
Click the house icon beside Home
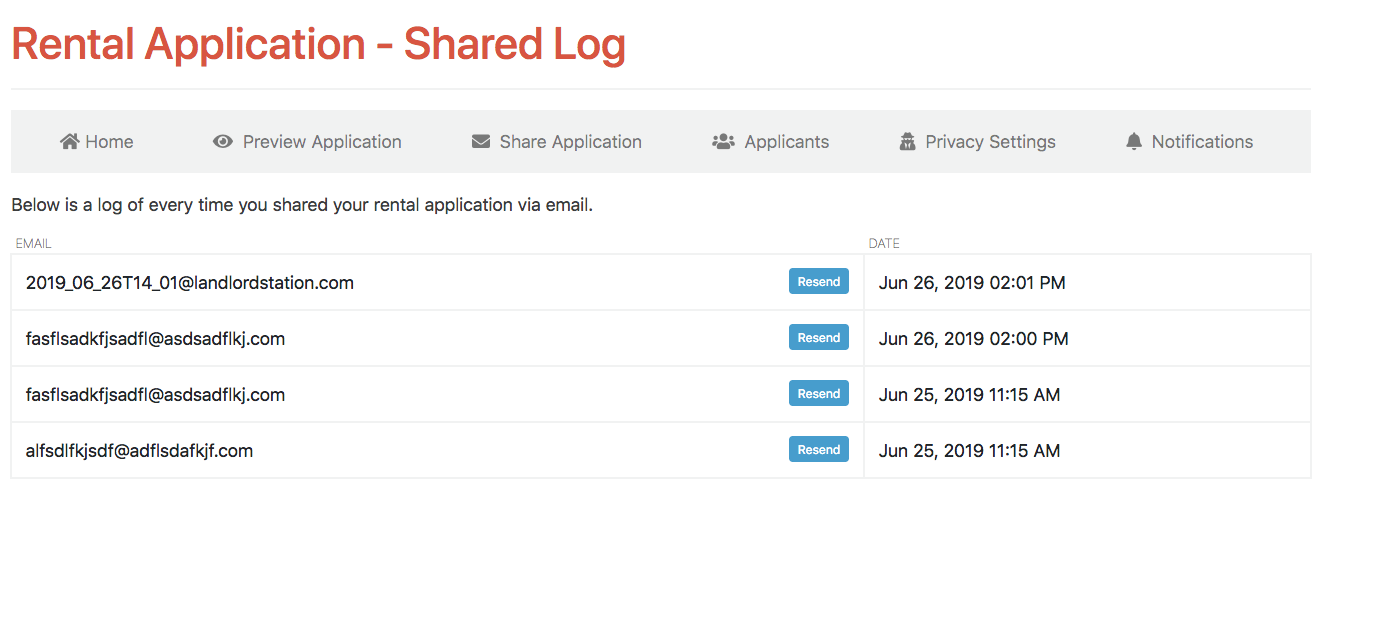[69, 142]
